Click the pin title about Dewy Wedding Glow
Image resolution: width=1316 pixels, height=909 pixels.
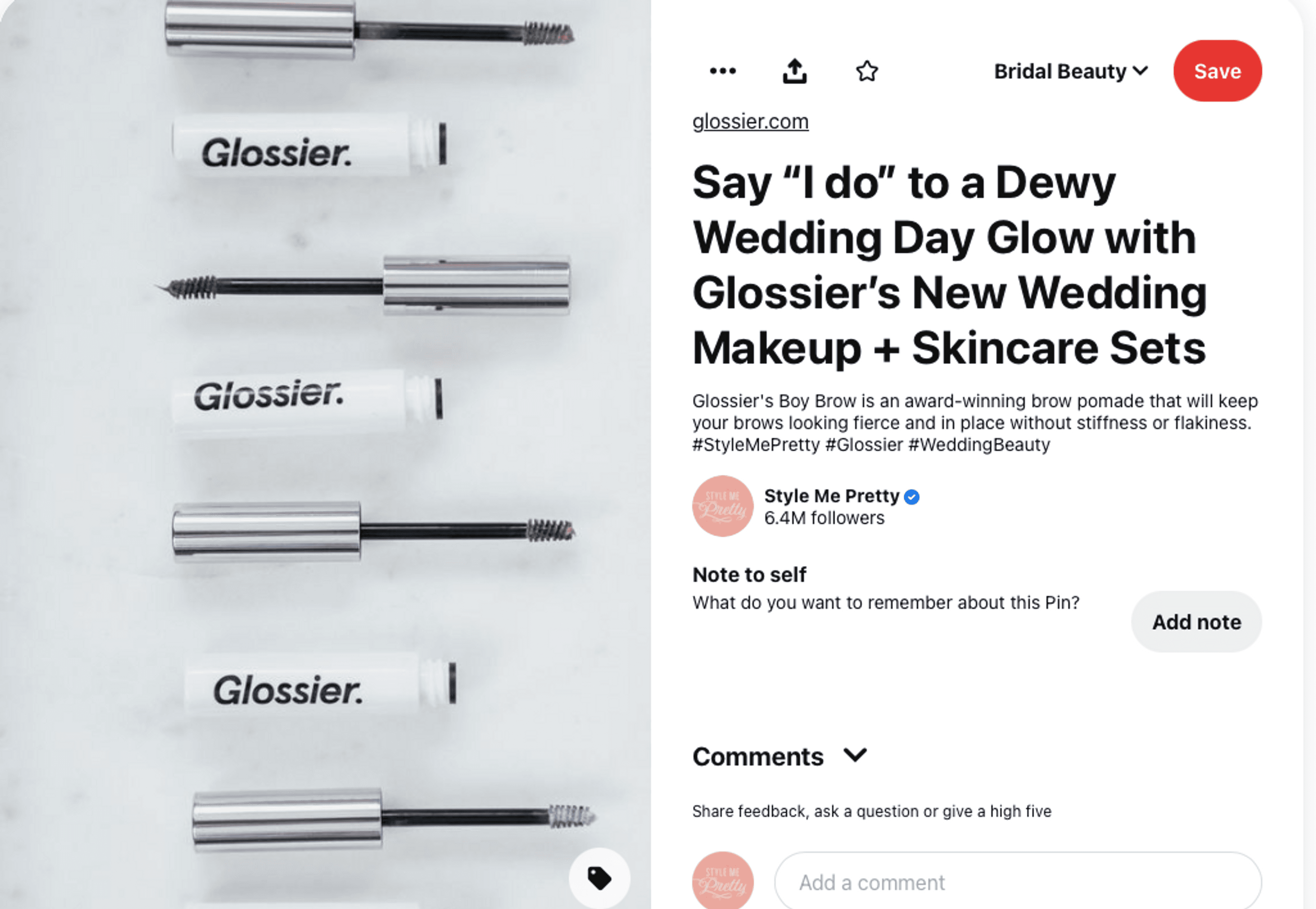tap(949, 265)
